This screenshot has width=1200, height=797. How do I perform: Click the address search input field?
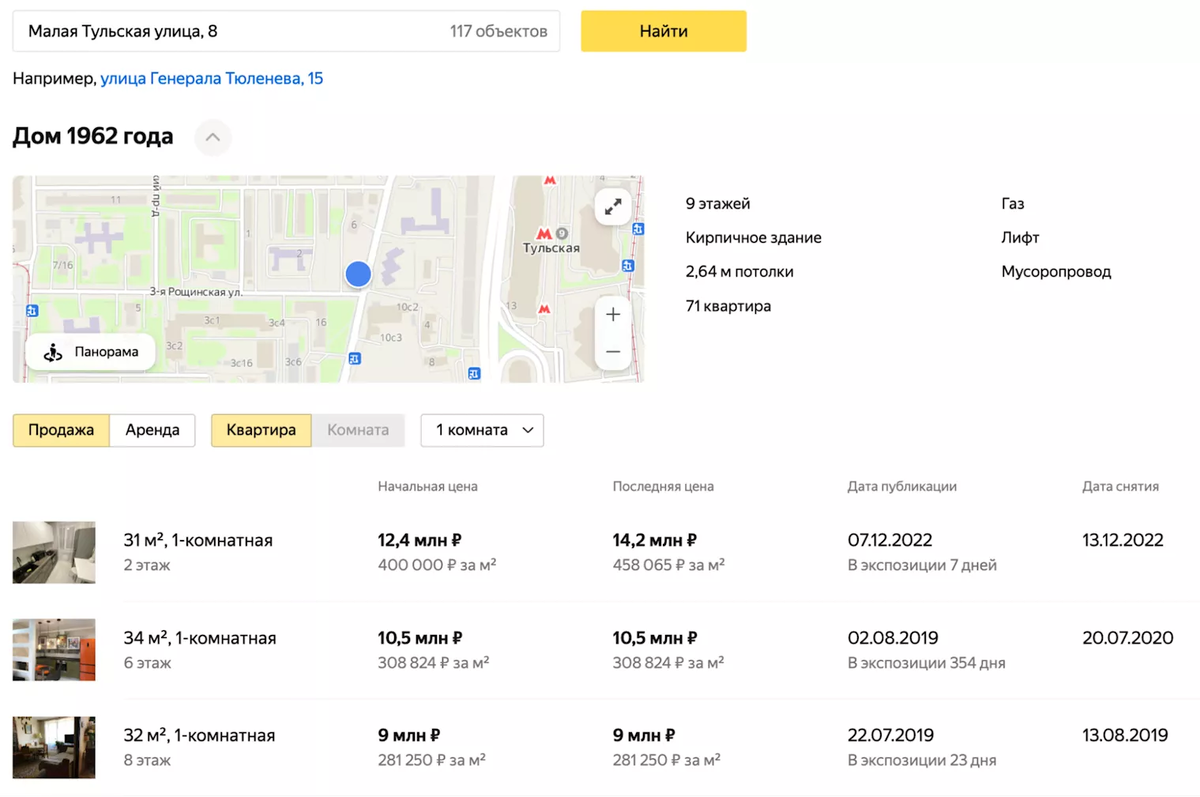[250, 31]
